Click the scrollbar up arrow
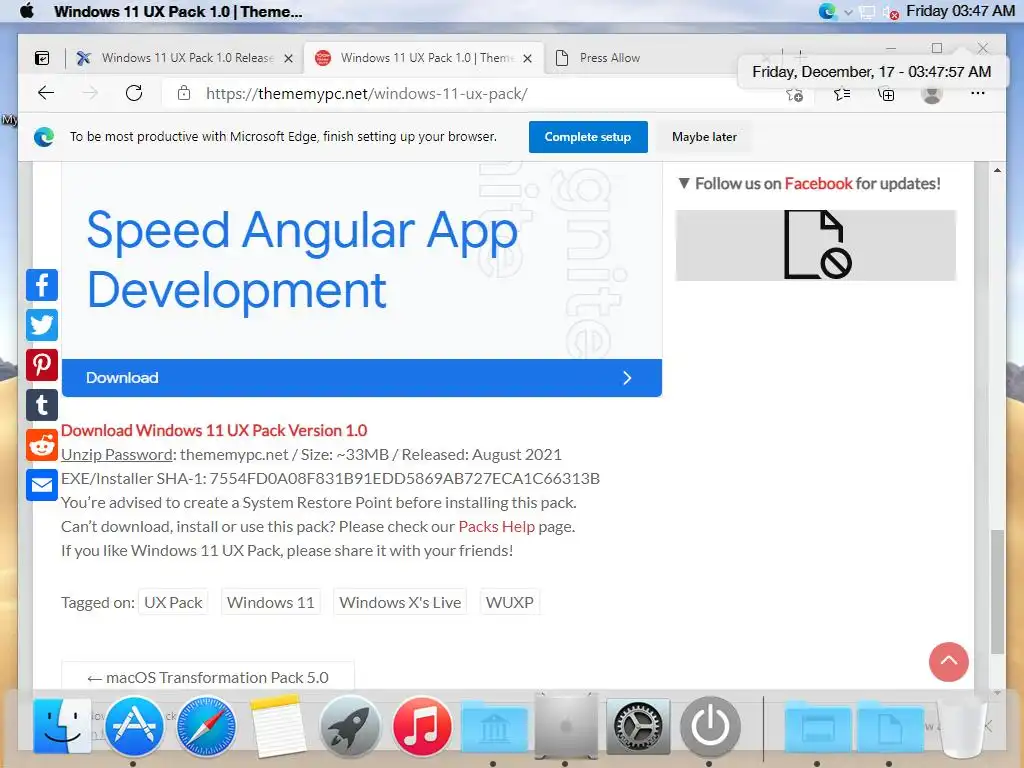This screenshot has width=1024, height=768. point(997,170)
